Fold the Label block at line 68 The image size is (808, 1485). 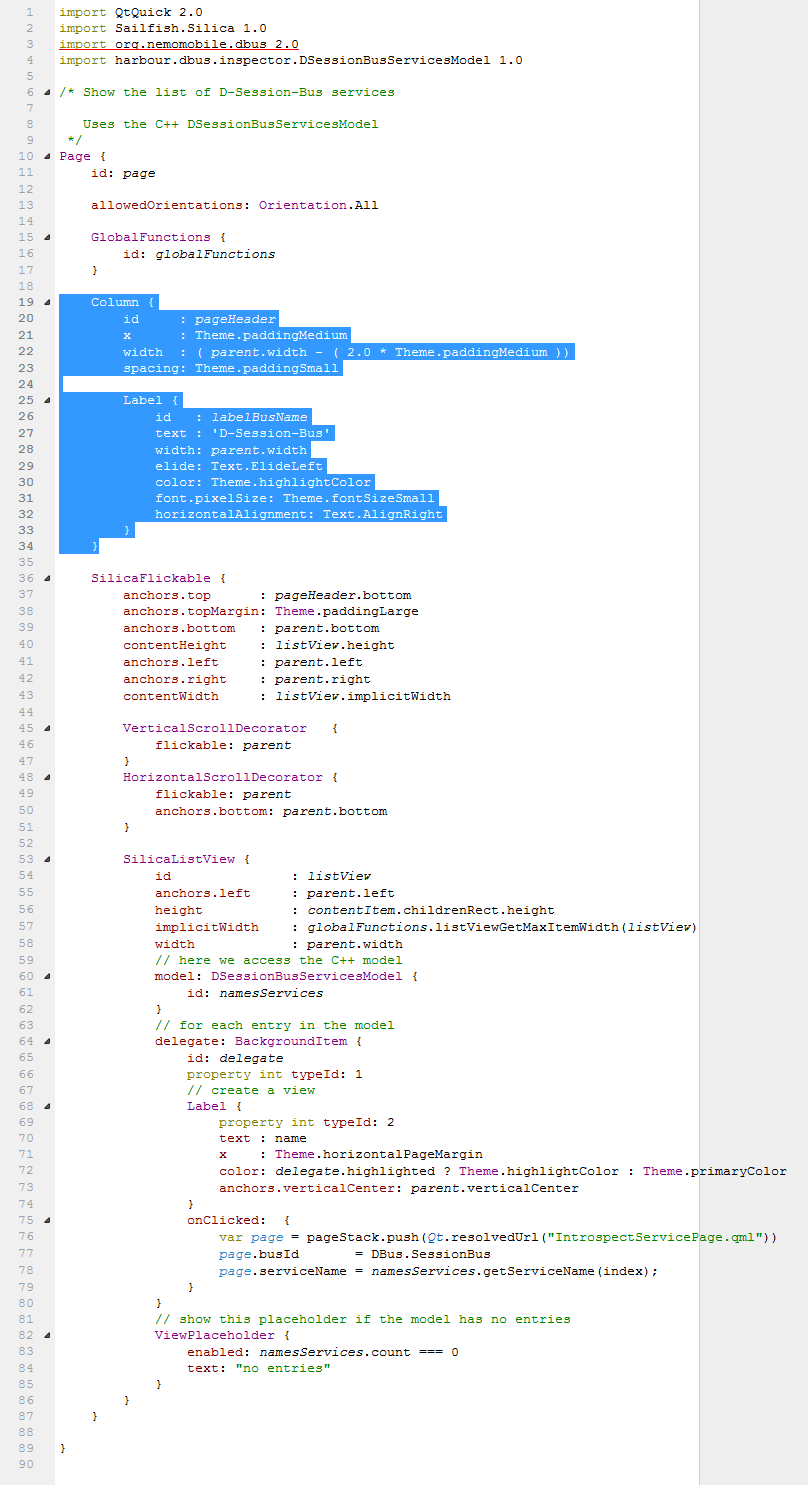(x=47, y=1106)
